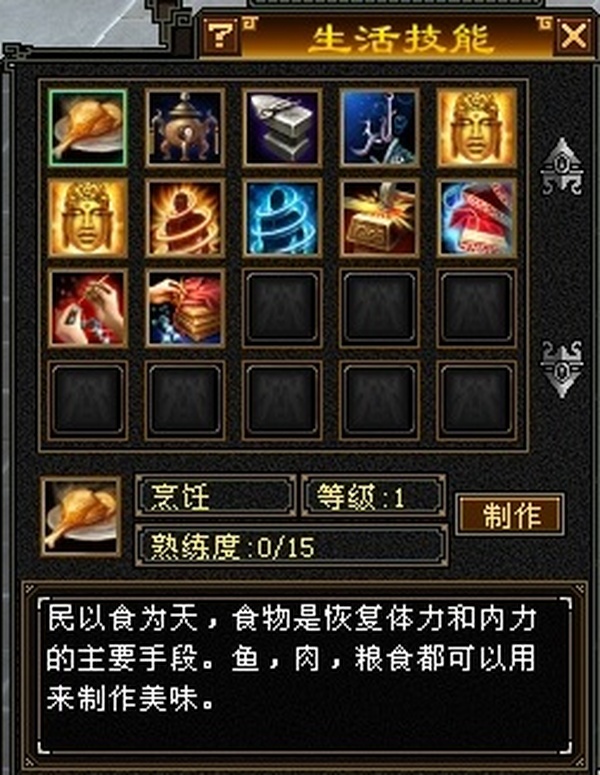The height and width of the screenshot is (775, 600).
Task: Click the 熟练度 proficiency progress bar
Action: 292,546
